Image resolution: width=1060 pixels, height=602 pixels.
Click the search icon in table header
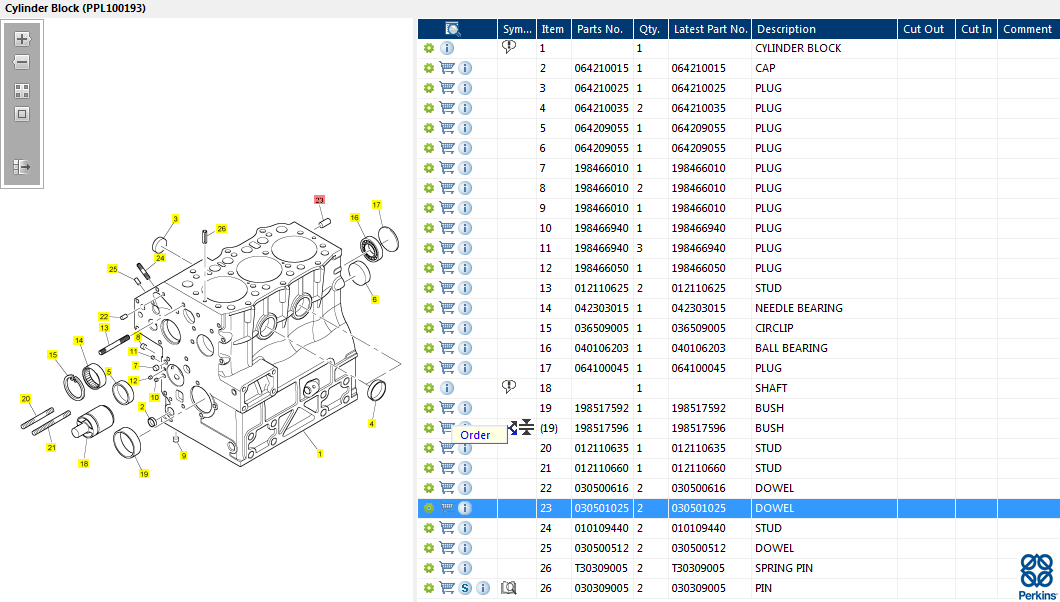pos(453,29)
